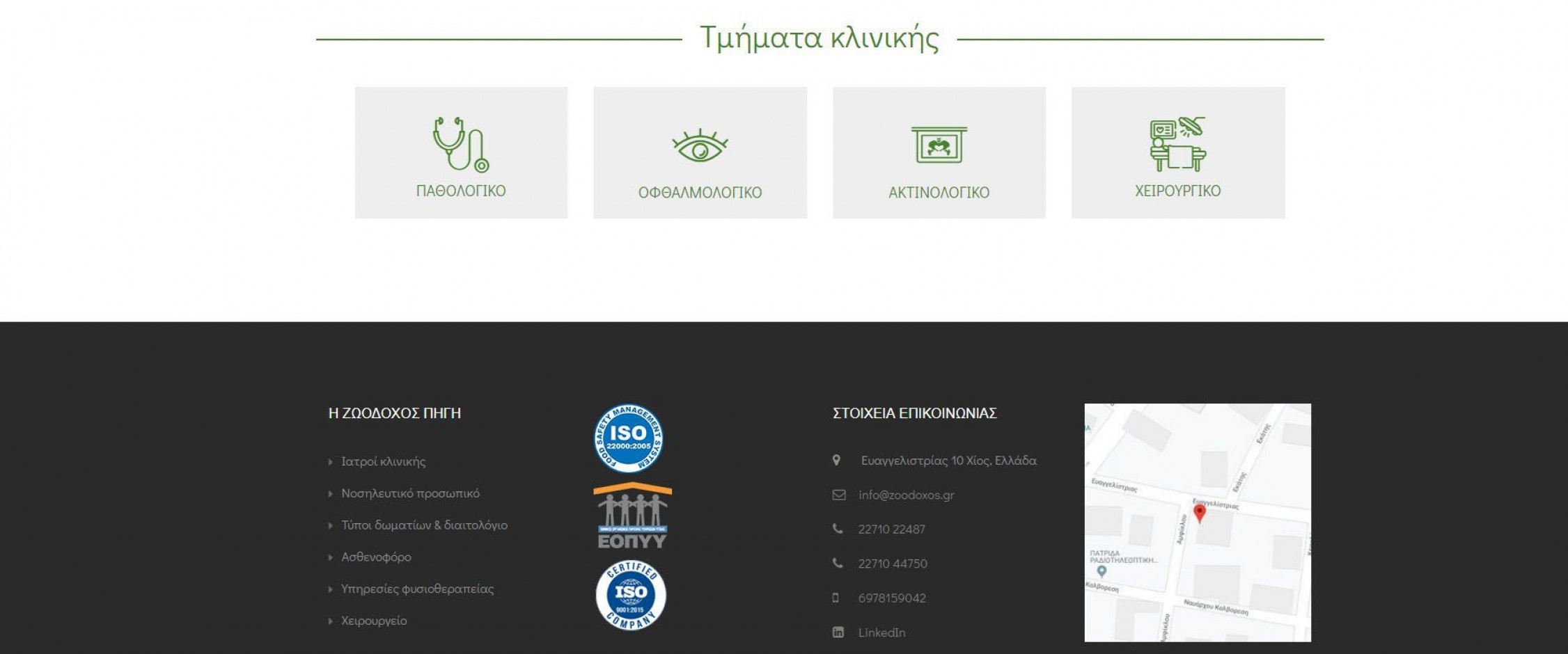Open Υπηρεσίες φυσιοθεραπείας link
The width and height of the screenshot is (1568, 654).
point(417,589)
